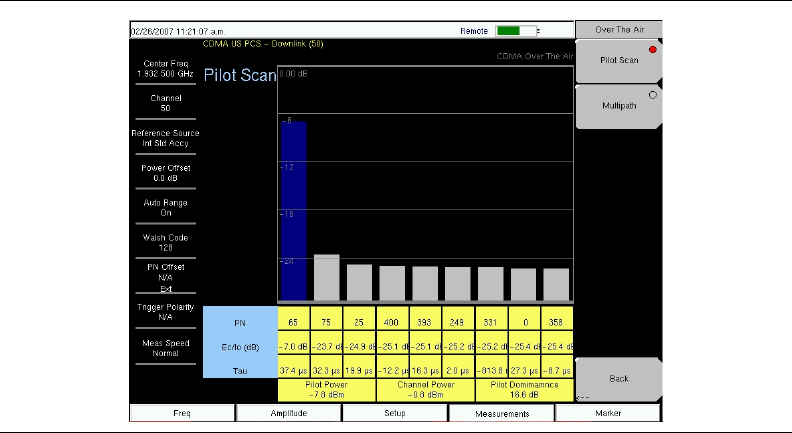Open the Amplitude menu

[x=288, y=412]
